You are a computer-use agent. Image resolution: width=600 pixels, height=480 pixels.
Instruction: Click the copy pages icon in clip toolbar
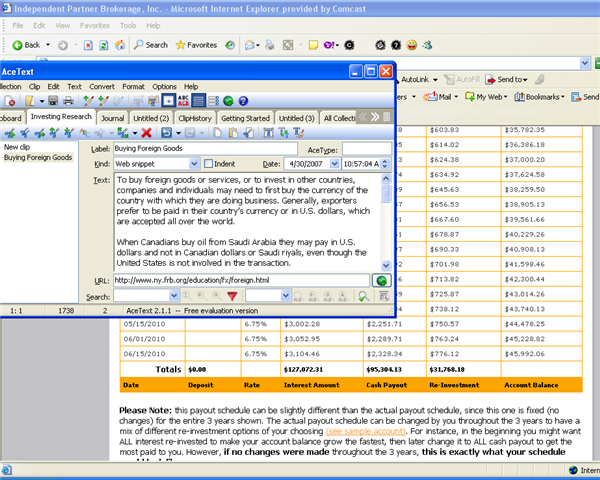point(217,133)
